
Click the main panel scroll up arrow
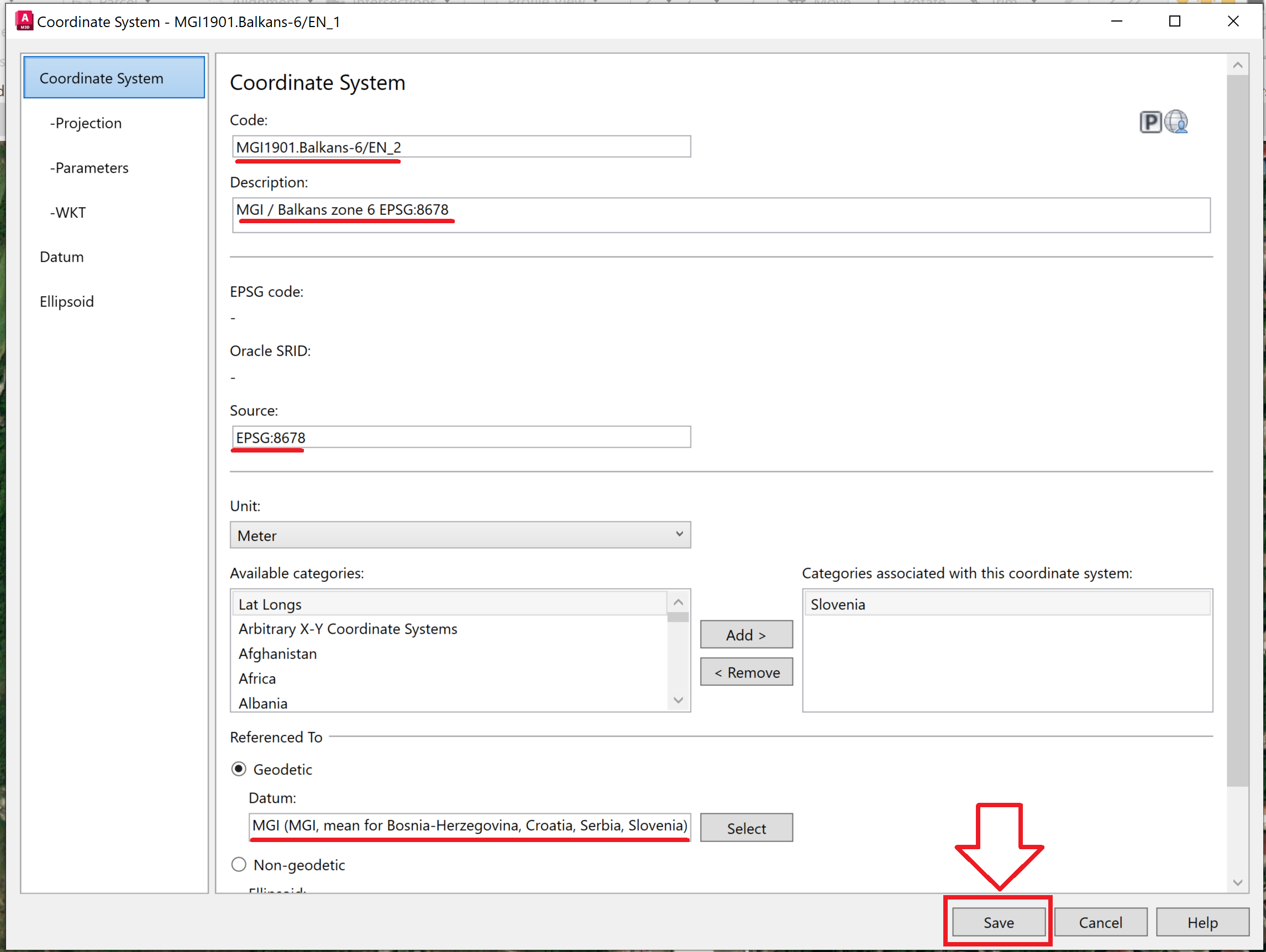tap(1237, 65)
